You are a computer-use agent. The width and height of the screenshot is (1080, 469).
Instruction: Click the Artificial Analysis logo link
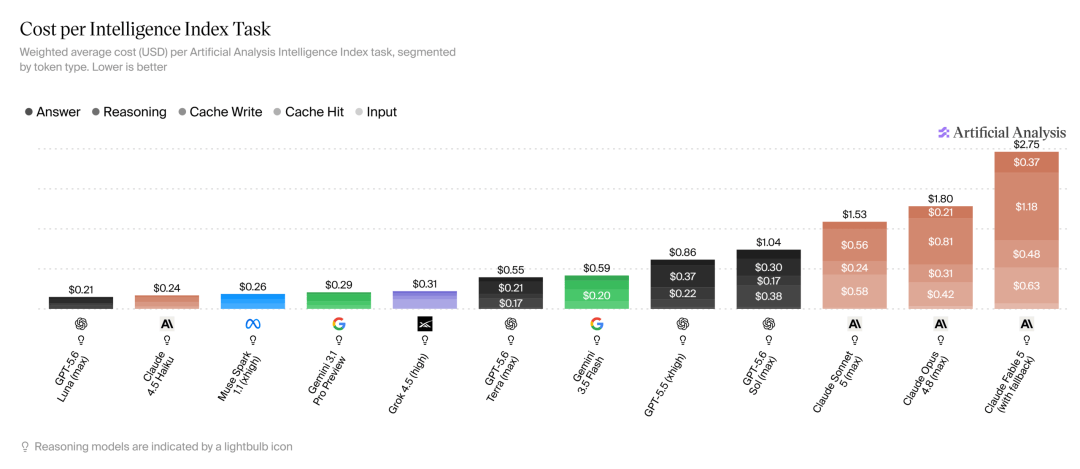(1002, 132)
